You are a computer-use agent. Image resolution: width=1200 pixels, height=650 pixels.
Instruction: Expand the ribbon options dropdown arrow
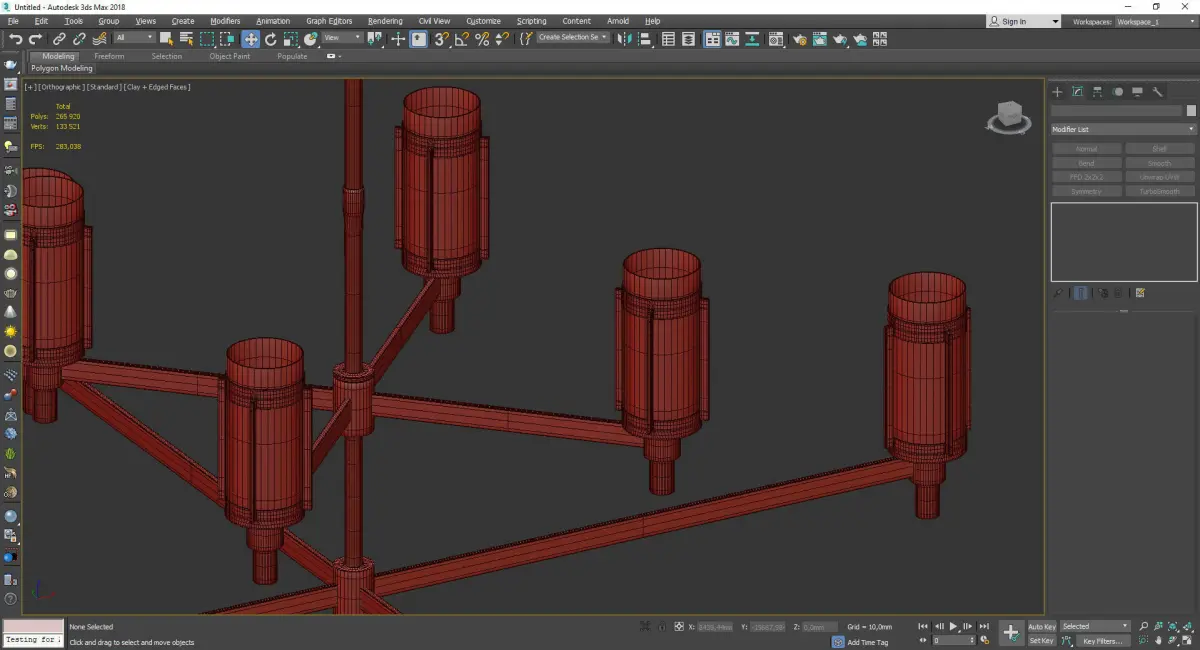(x=340, y=56)
